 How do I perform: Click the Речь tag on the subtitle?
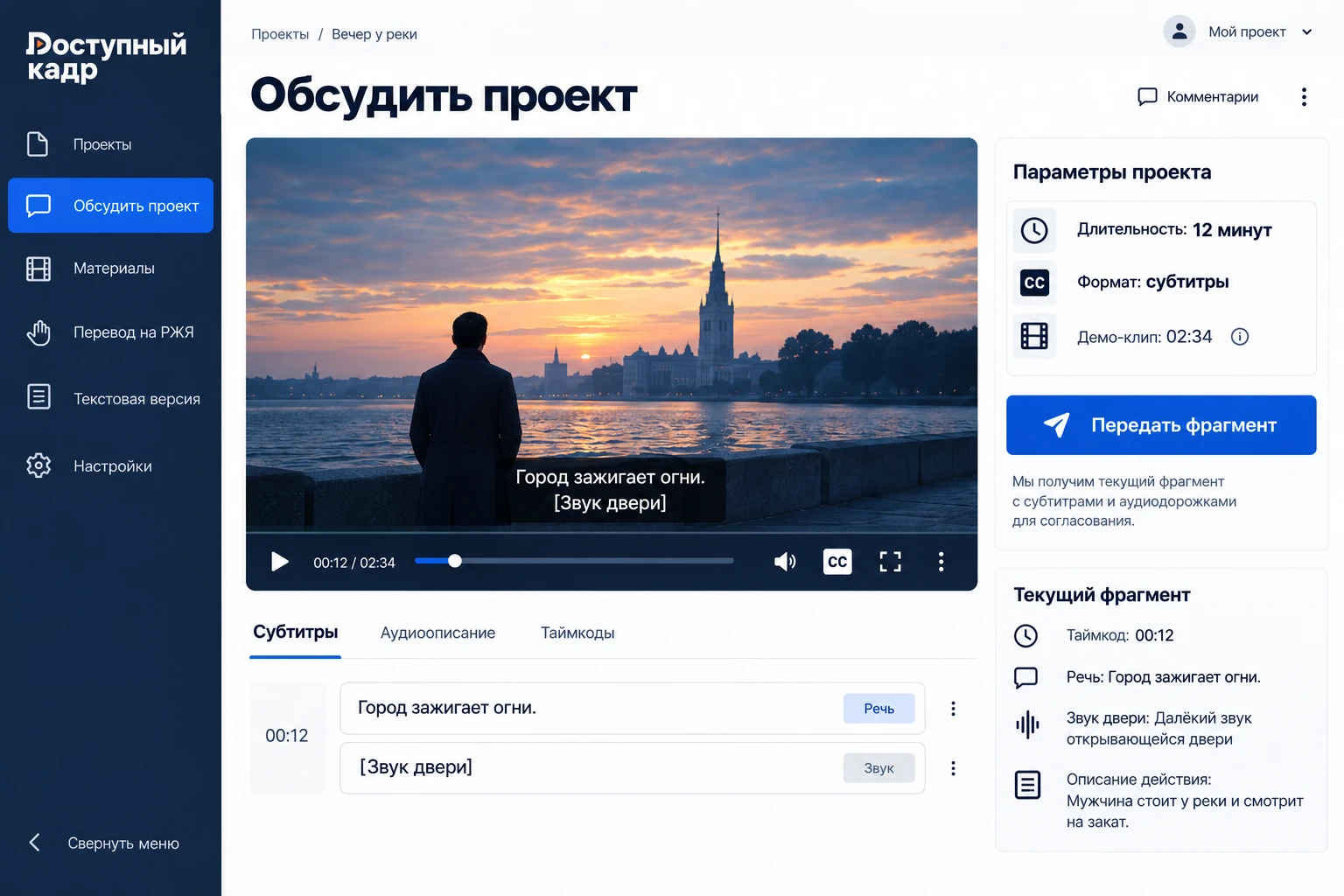(x=879, y=709)
